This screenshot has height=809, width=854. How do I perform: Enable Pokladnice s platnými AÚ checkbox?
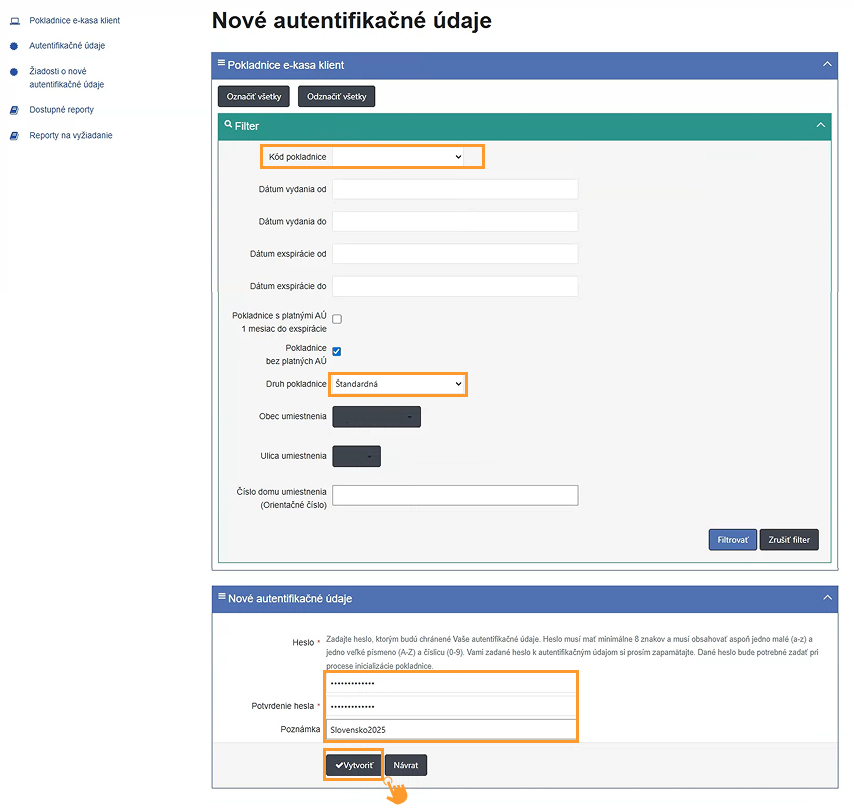(337, 319)
